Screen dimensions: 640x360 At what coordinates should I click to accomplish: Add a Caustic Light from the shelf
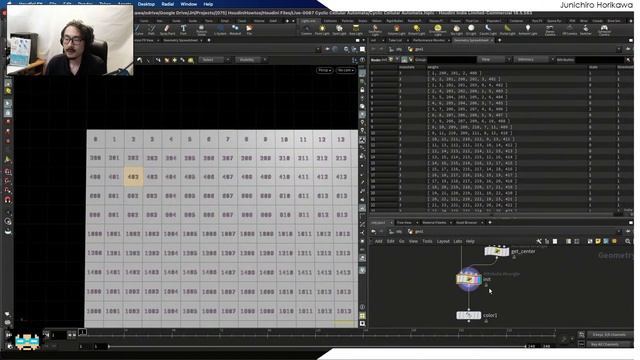coord(488,29)
